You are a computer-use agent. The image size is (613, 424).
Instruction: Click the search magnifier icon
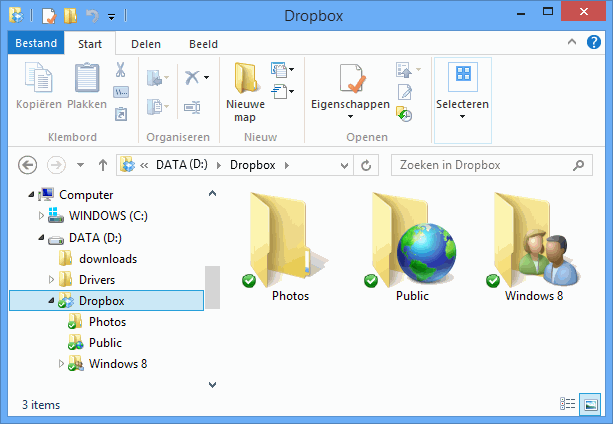[x=578, y=165]
